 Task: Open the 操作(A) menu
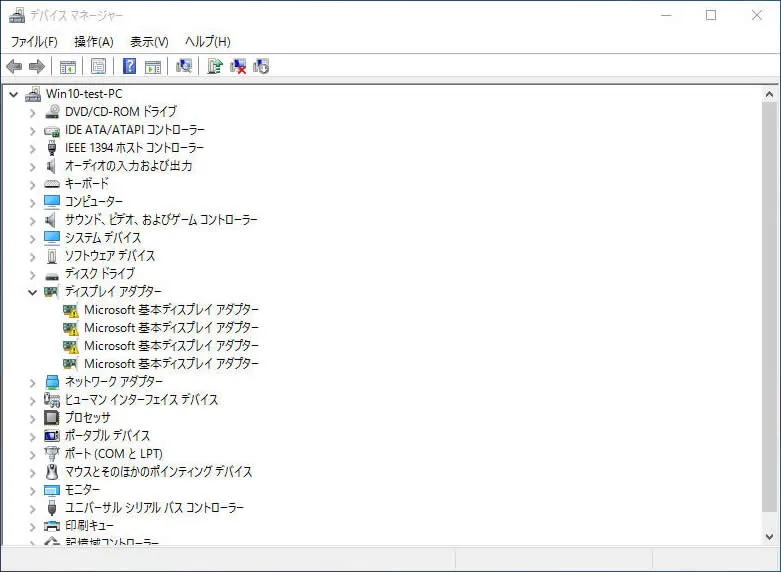93,42
